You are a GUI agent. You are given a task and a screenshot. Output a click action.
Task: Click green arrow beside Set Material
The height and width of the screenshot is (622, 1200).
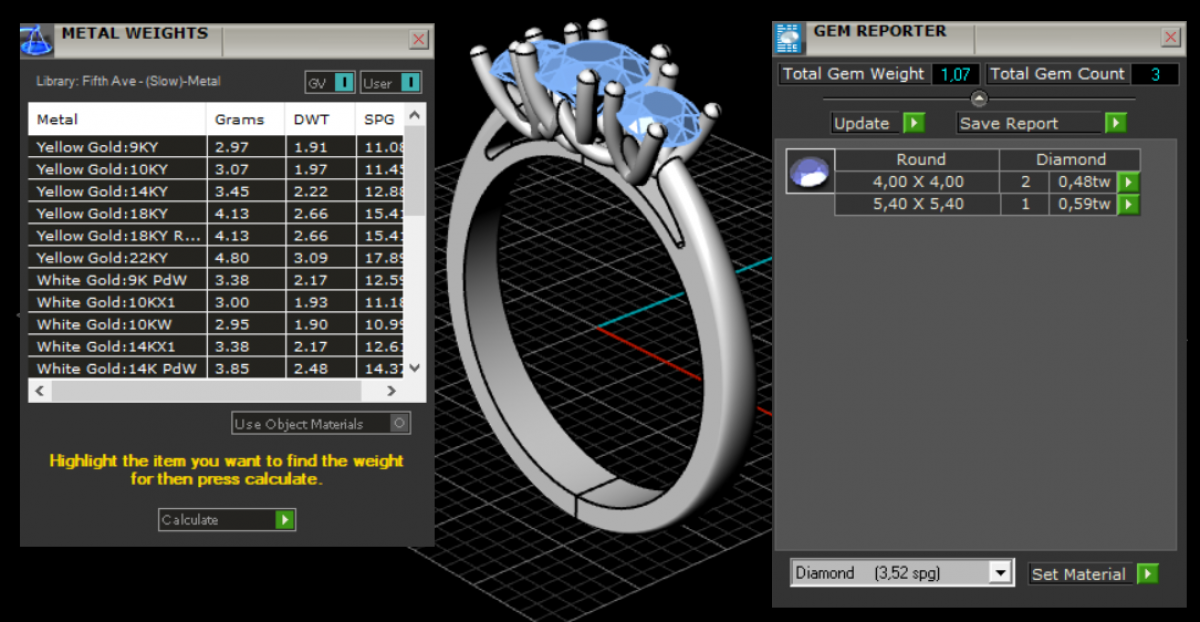coord(1147,574)
